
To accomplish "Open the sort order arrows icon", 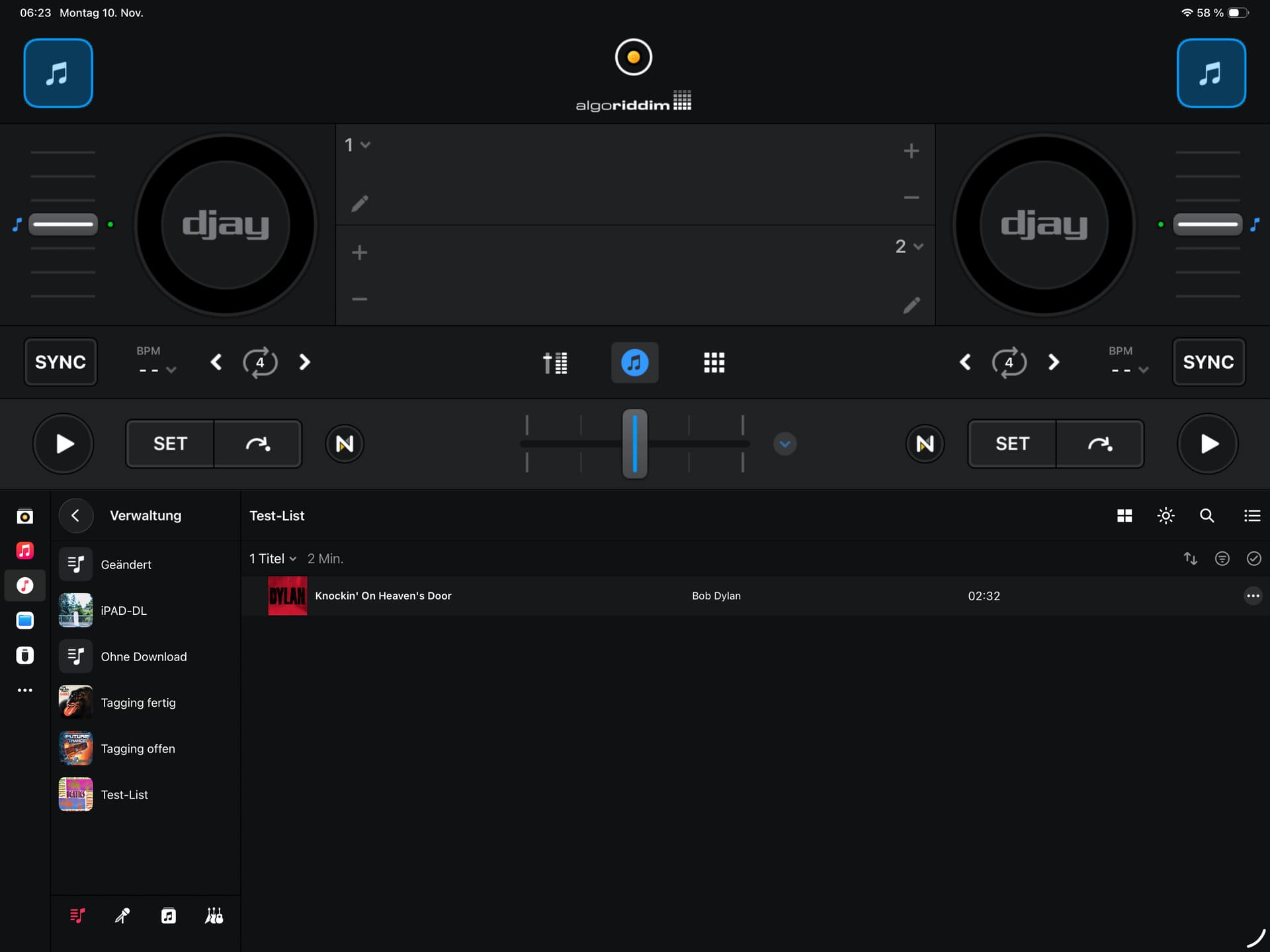I will (1190, 559).
